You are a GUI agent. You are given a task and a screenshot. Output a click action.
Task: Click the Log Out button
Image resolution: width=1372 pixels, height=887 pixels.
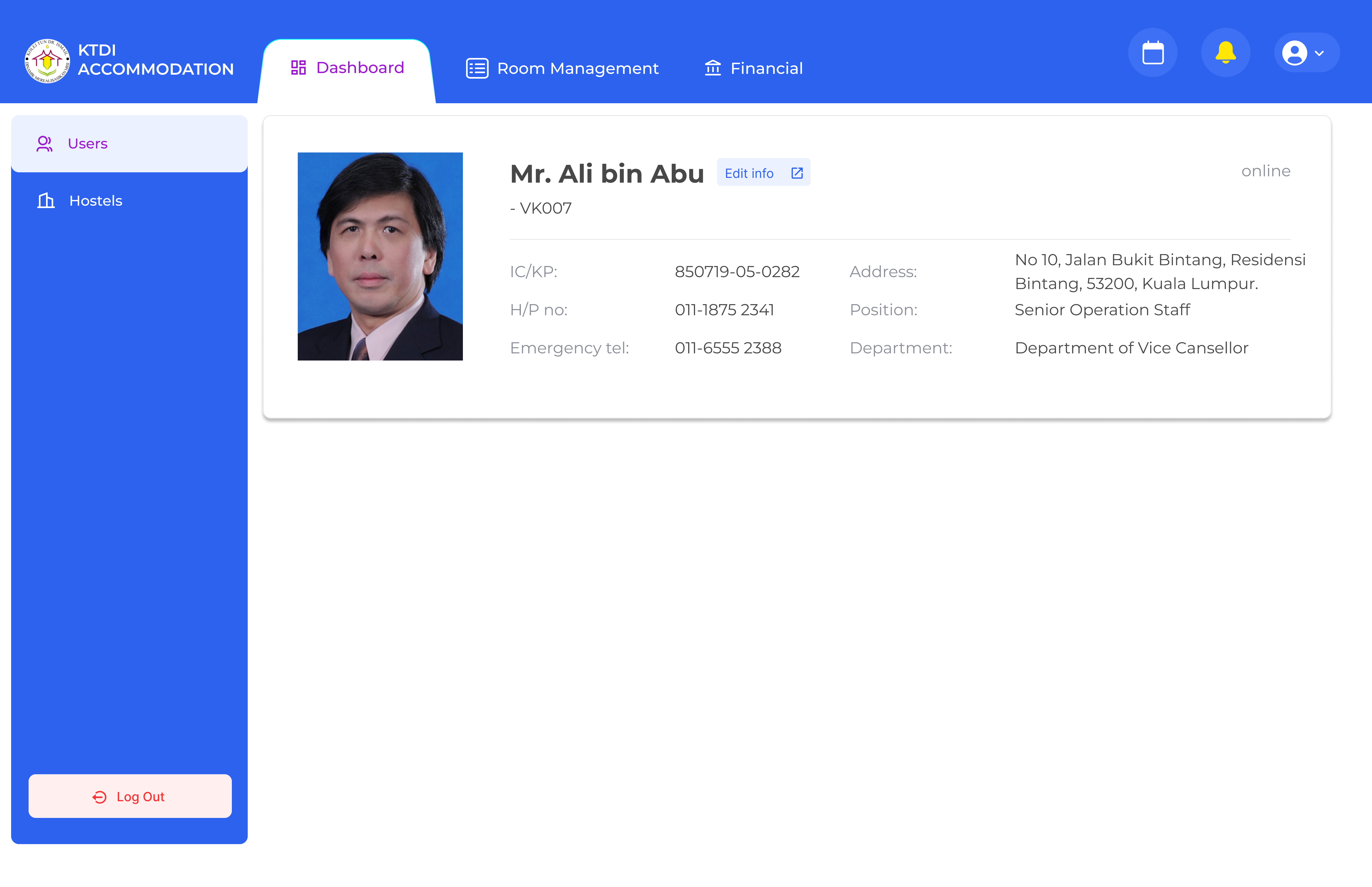pyautogui.click(x=129, y=796)
